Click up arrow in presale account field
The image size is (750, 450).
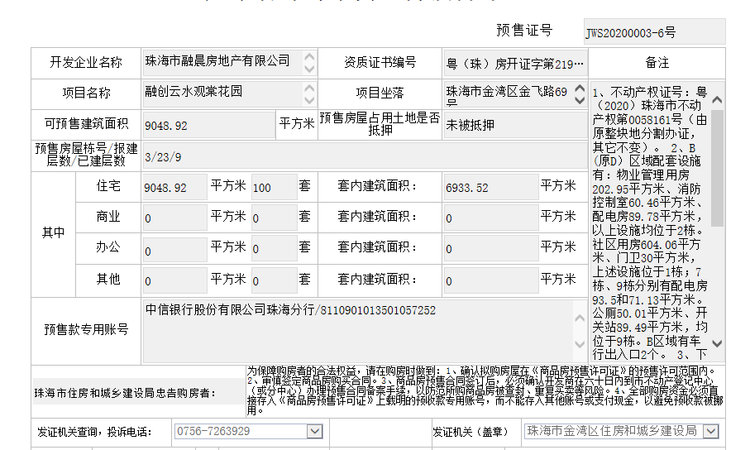(580, 318)
